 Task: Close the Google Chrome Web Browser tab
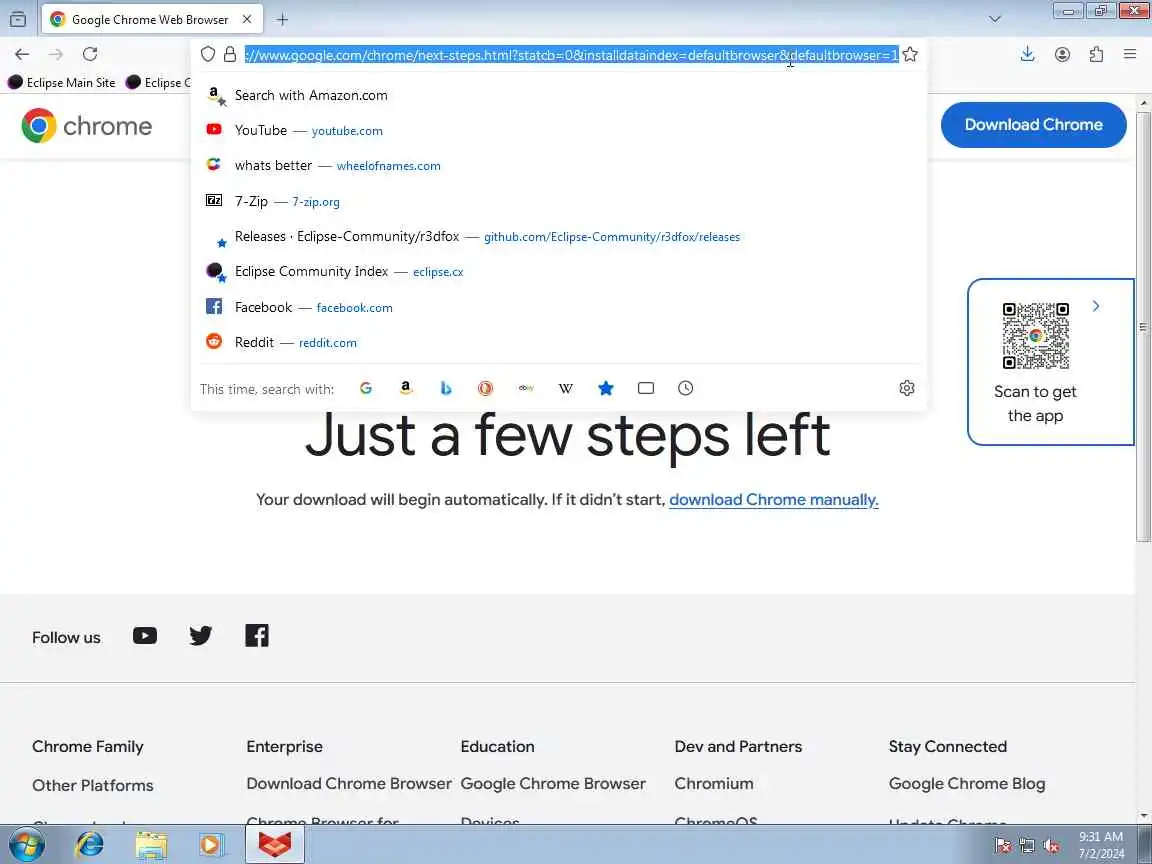pyautogui.click(x=247, y=19)
